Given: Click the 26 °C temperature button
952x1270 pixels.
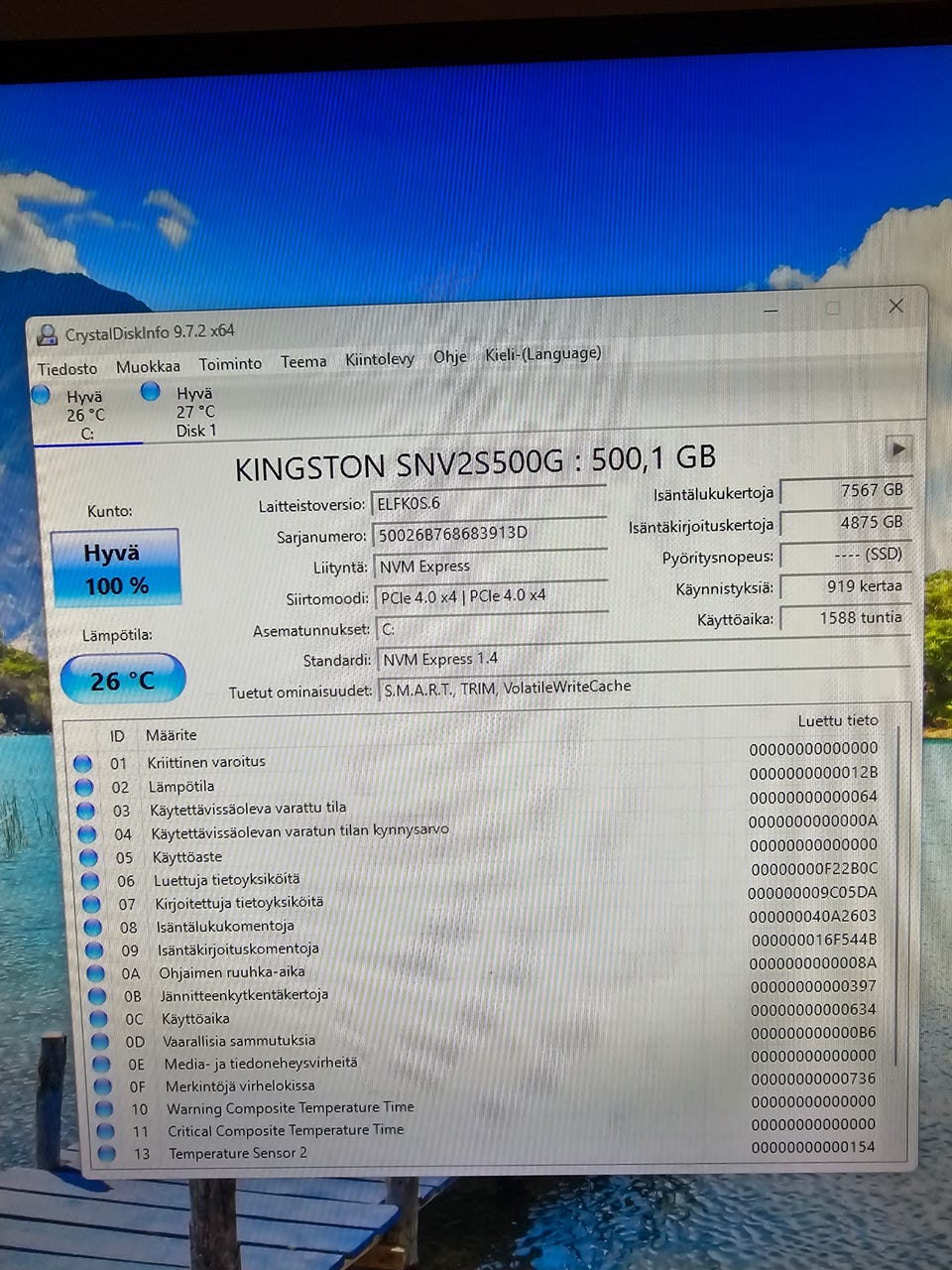Looking at the screenshot, I should pos(123,680).
